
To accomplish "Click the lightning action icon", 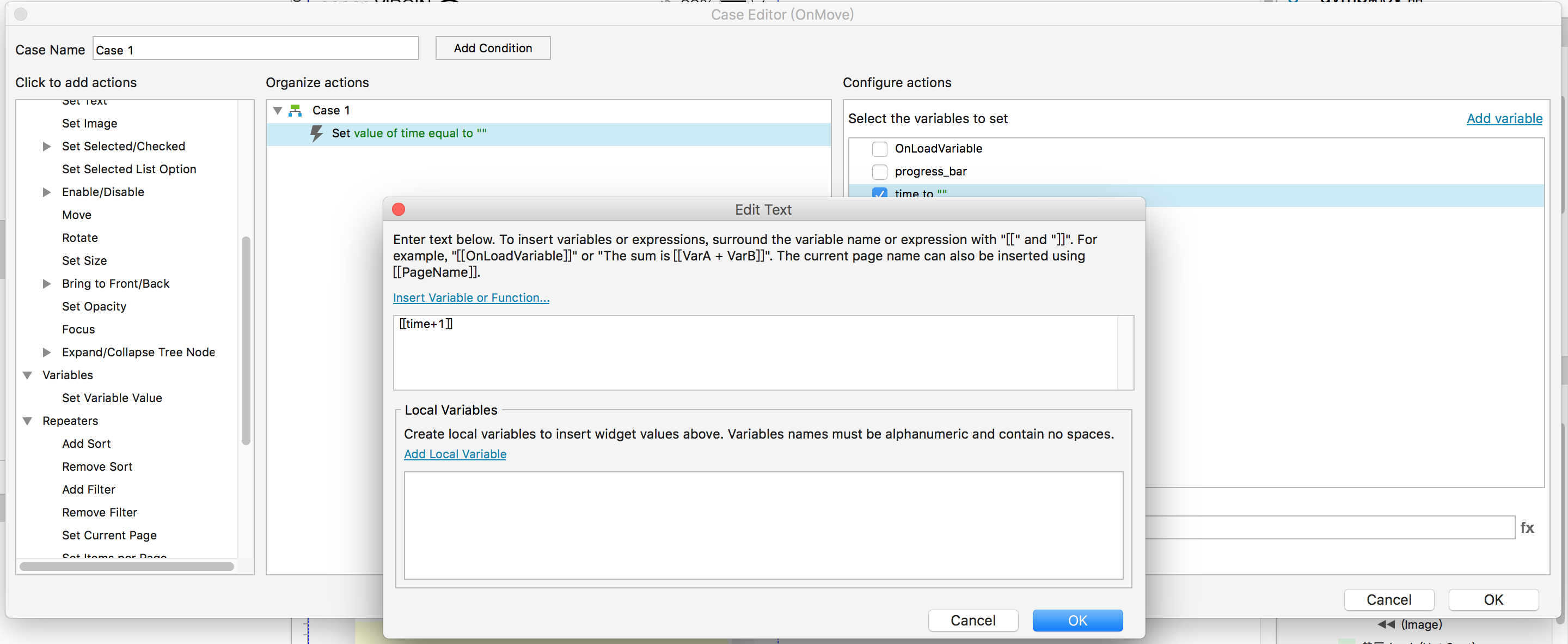I will click(316, 133).
